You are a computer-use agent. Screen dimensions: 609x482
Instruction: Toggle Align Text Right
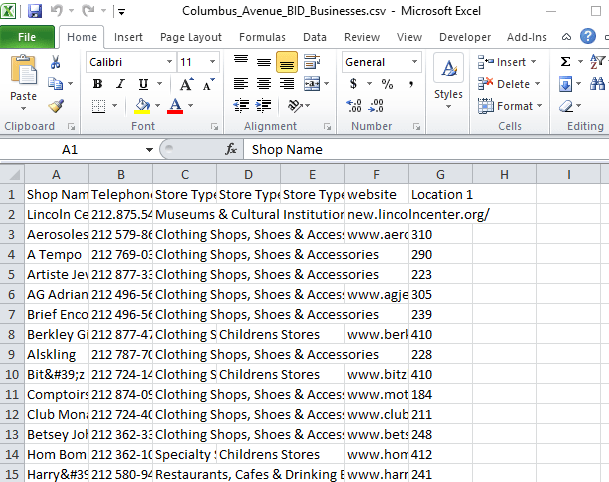287,84
